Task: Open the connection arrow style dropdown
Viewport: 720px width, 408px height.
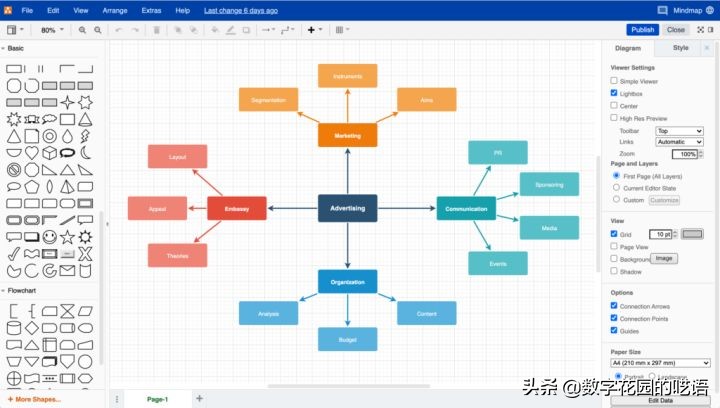Action: point(268,30)
